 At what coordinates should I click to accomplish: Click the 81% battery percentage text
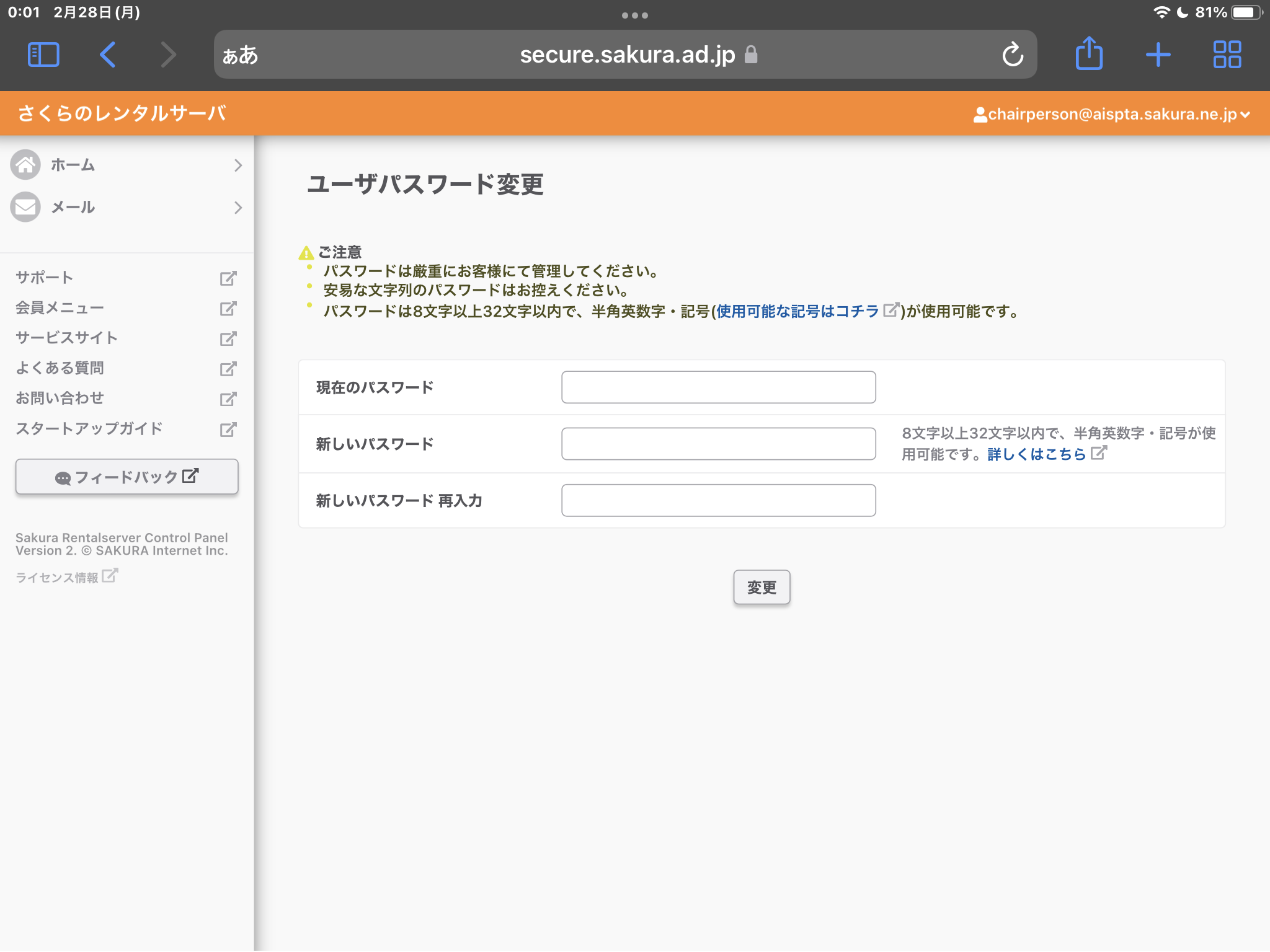click(1211, 12)
